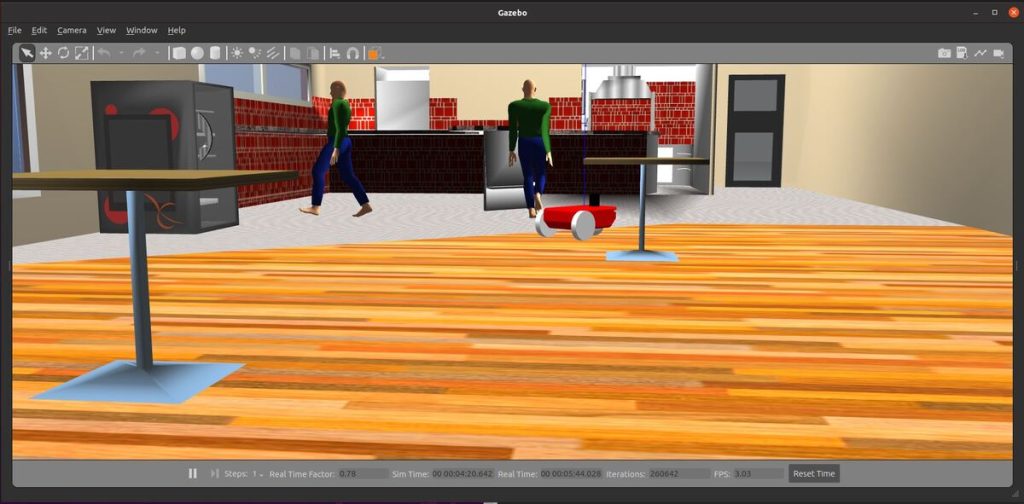Toggle video recording camera icon
Image resolution: width=1024 pixels, height=504 pixels.
click(x=998, y=53)
